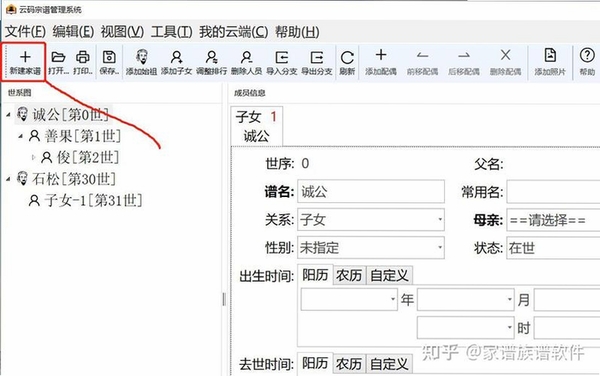Open the 状态 status dropdown showing 在世

click(x=553, y=247)
